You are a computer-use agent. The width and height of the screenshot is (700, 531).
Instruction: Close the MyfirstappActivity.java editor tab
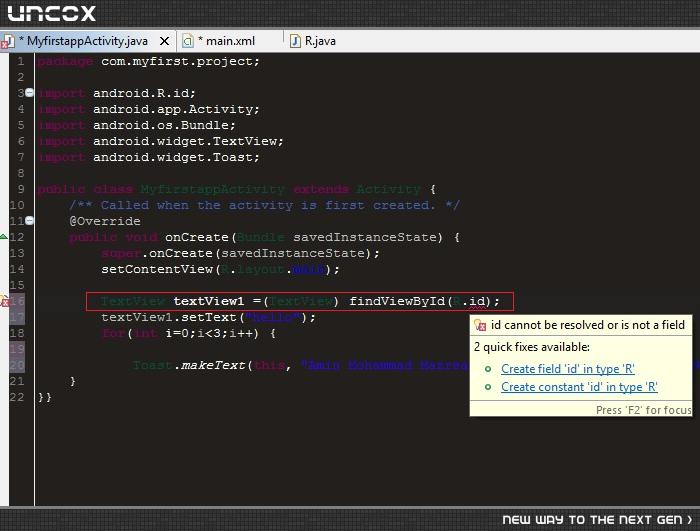pyautogui.click(x=164, y=41)
